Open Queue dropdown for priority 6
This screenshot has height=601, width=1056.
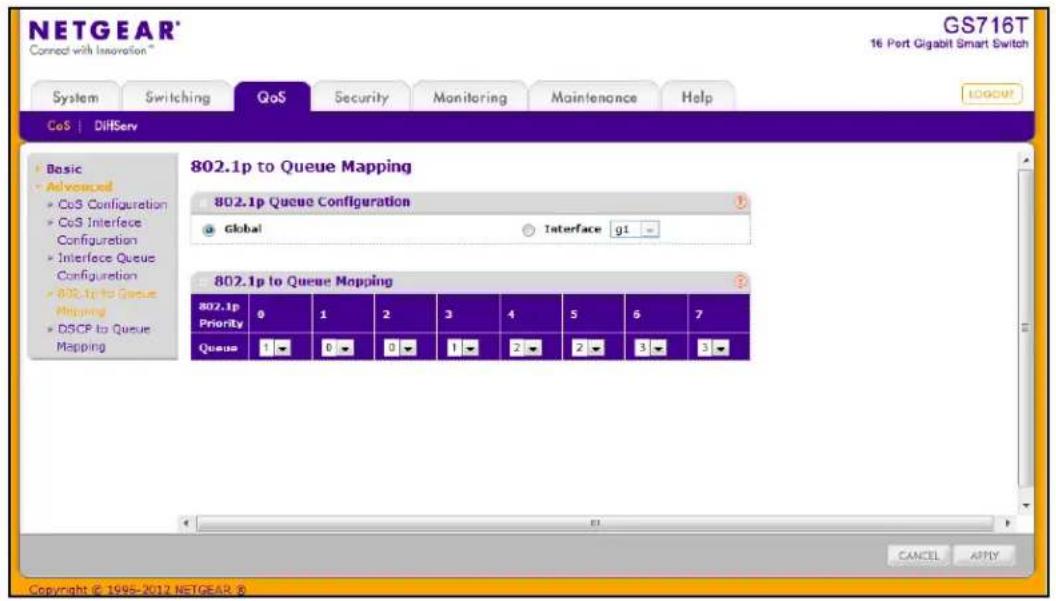click(651, 348)
